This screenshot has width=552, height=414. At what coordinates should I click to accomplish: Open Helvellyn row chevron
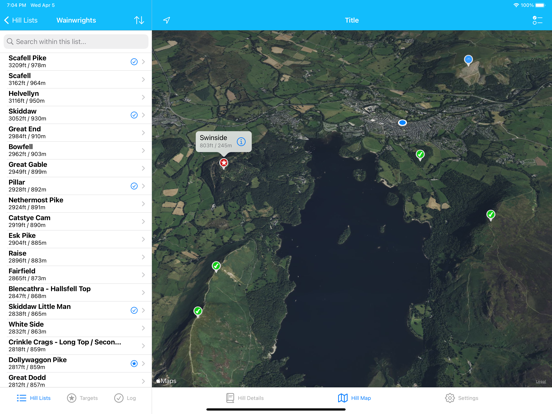143,97
